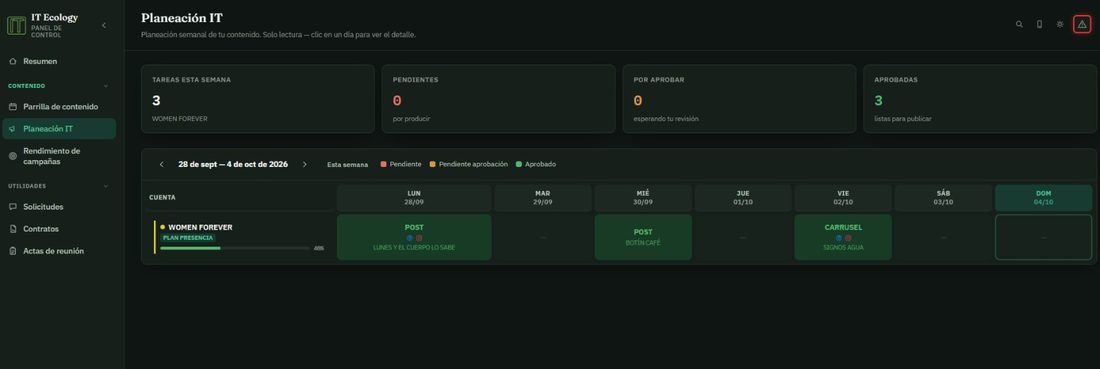Click the APROBADAS summary card
Viewport: 1100px width, 369px height.
[x=980, y=99]
